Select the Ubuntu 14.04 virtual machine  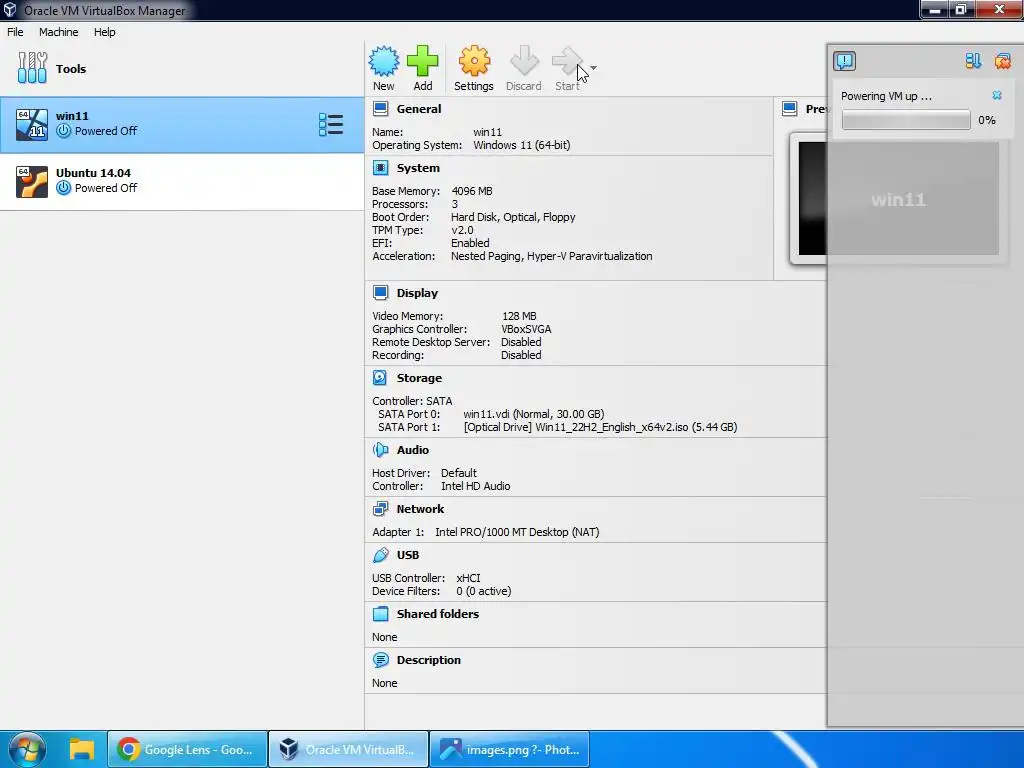182,181
